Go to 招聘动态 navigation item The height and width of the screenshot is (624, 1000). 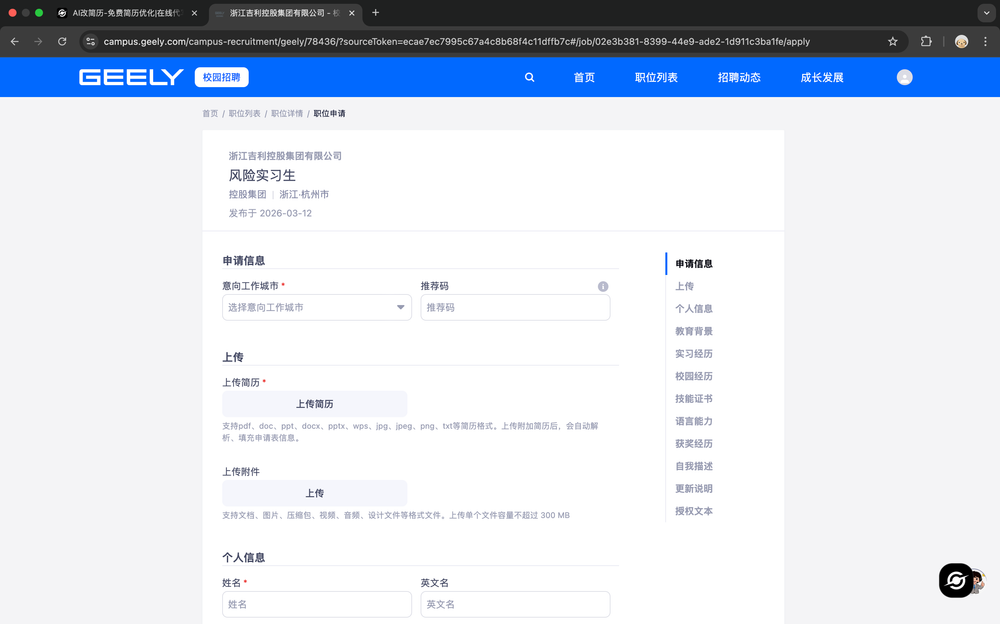(739, 77)
